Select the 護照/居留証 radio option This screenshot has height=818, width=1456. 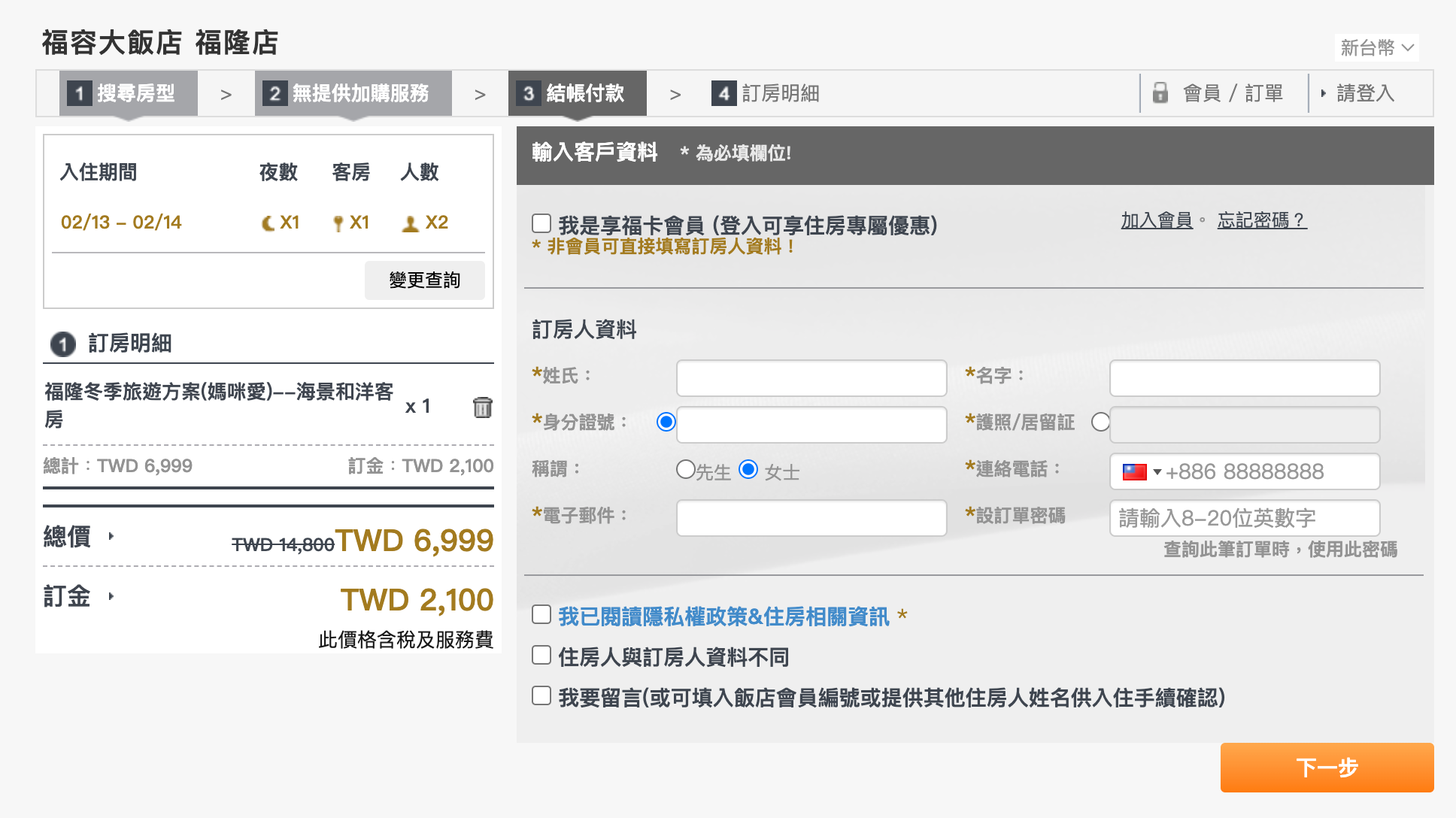tap(1100, 423)
